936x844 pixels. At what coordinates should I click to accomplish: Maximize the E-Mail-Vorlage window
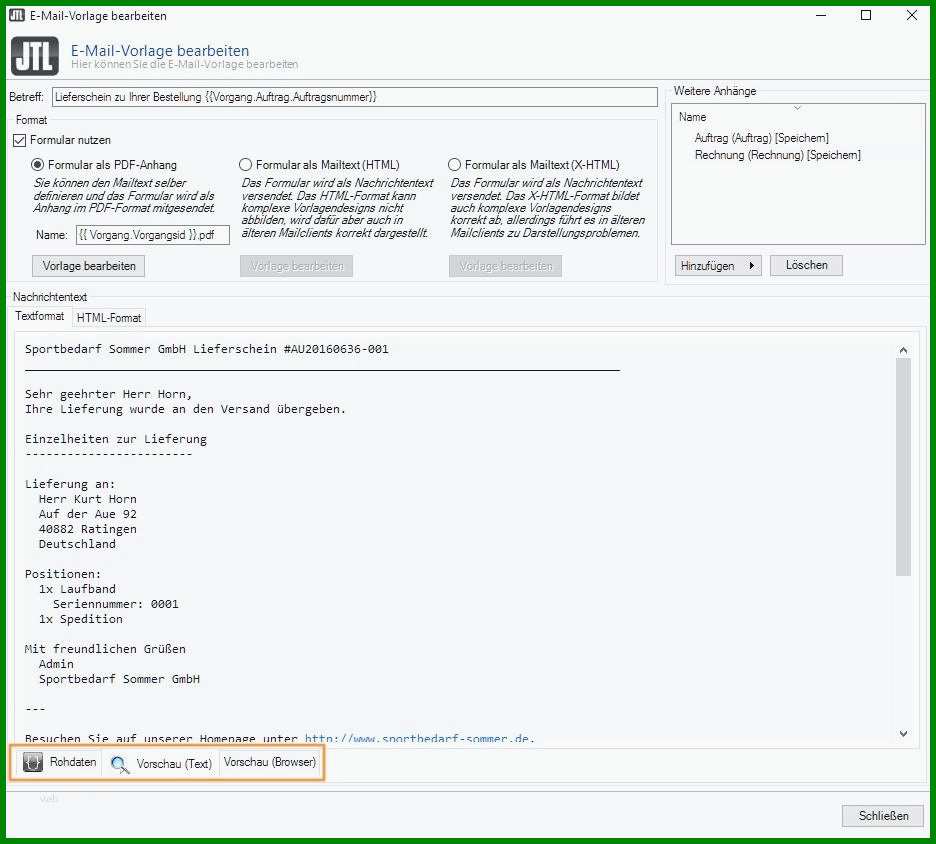866,16
